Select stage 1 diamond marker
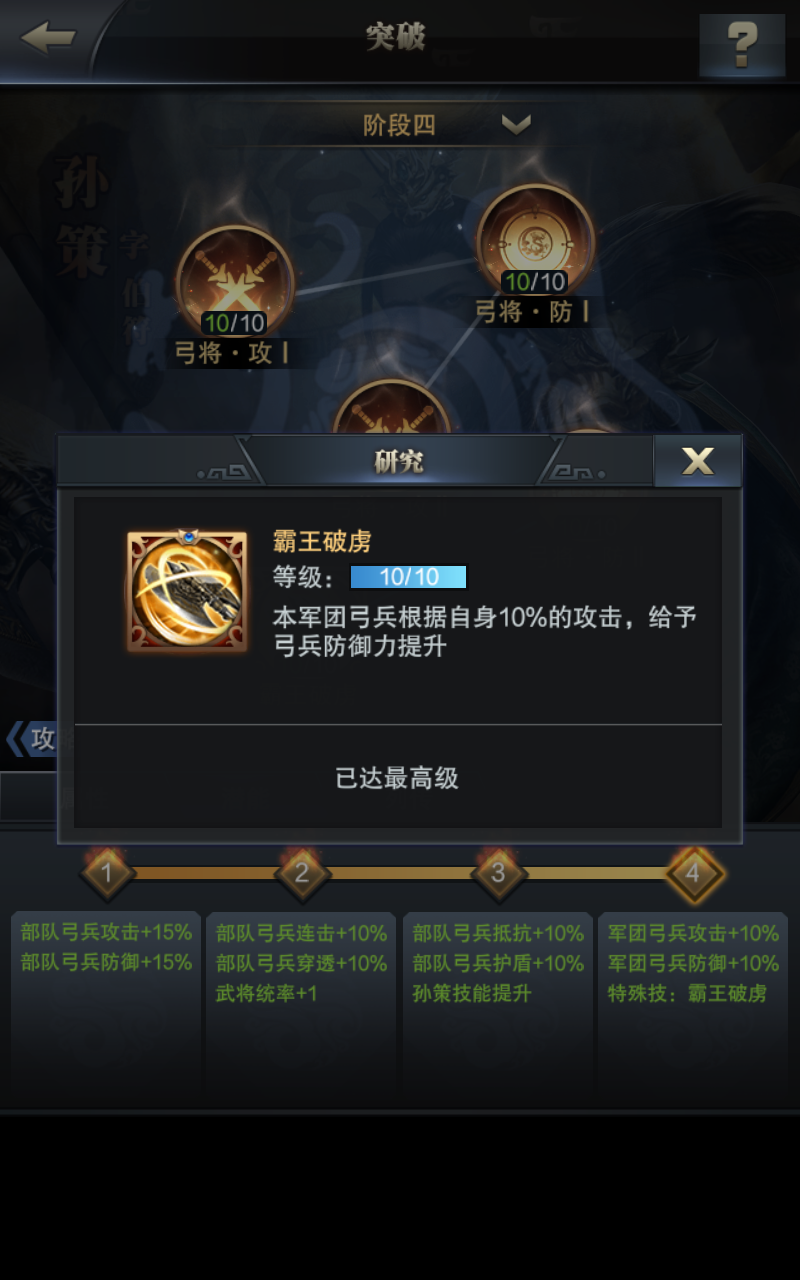Screen dimensions: 800x1280 click(107, 873)
